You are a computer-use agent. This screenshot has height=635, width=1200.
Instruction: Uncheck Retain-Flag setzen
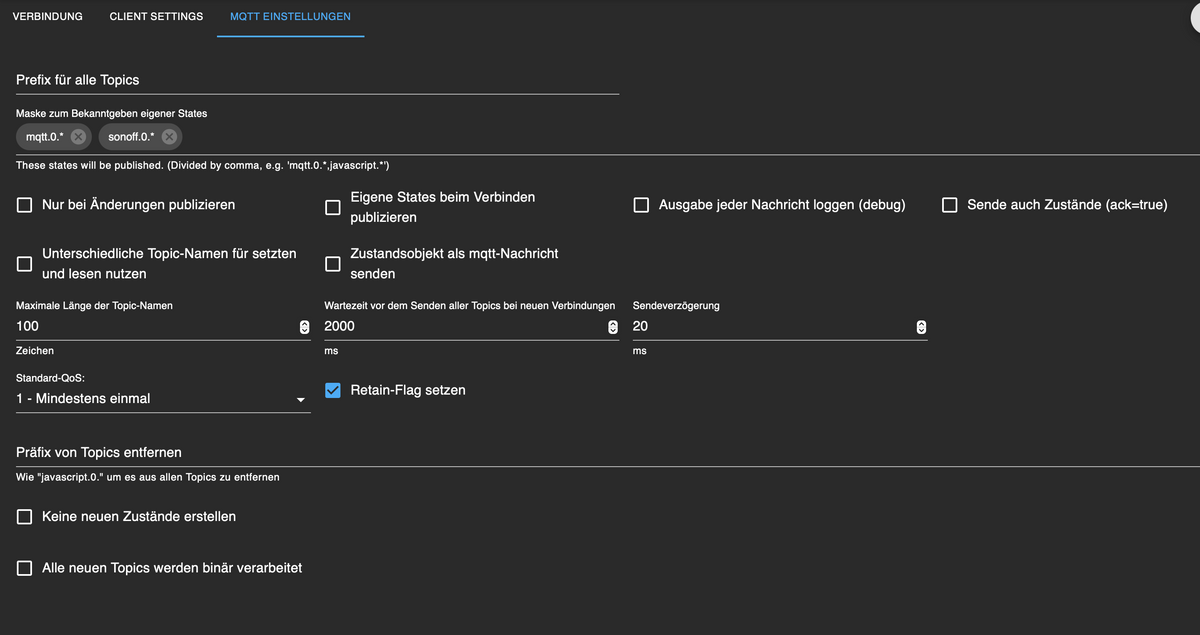333,390
